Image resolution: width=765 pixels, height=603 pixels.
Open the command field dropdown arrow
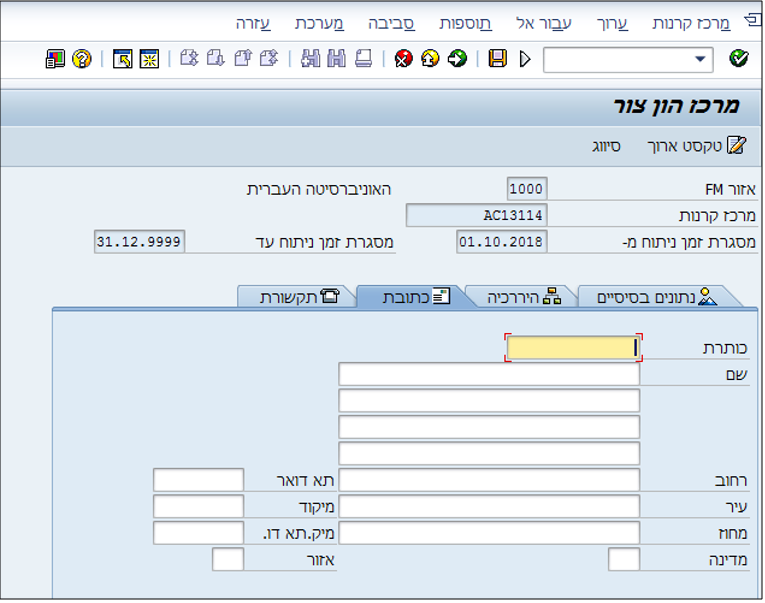[x=700, y=59]
